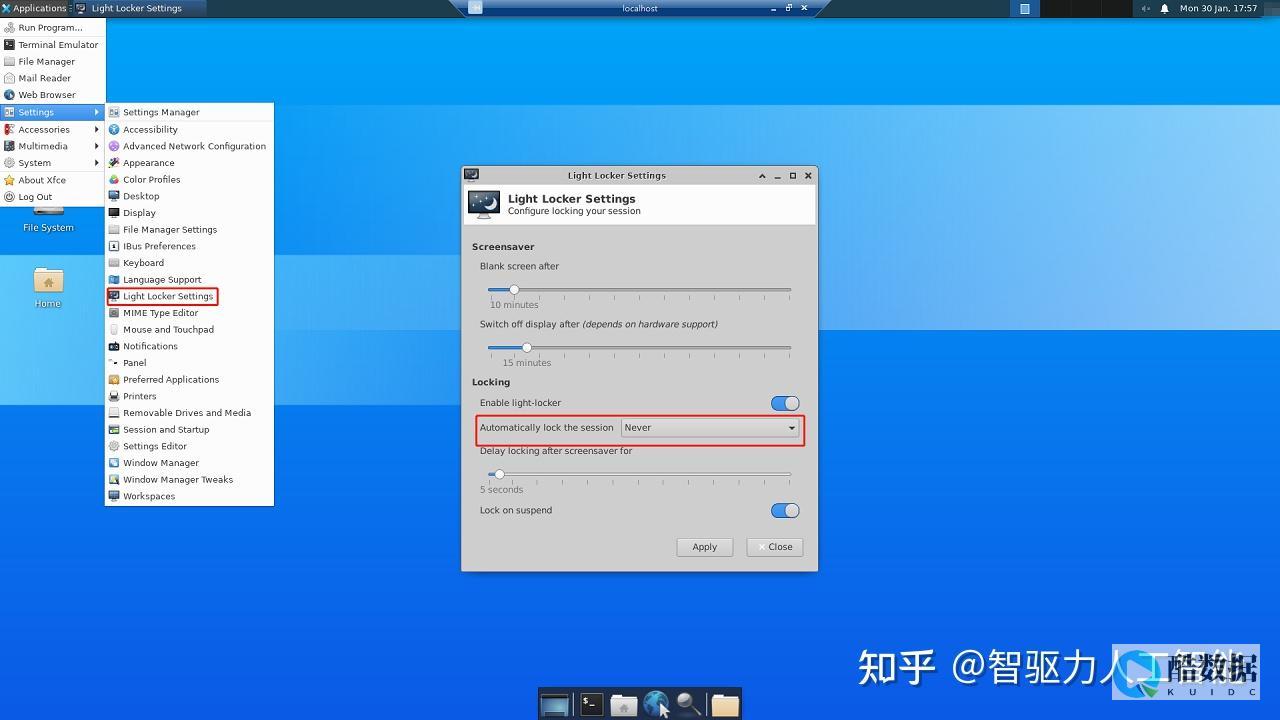
Task: Open Window Manager Tweaks entry
Action: click(x=189, y=480)
